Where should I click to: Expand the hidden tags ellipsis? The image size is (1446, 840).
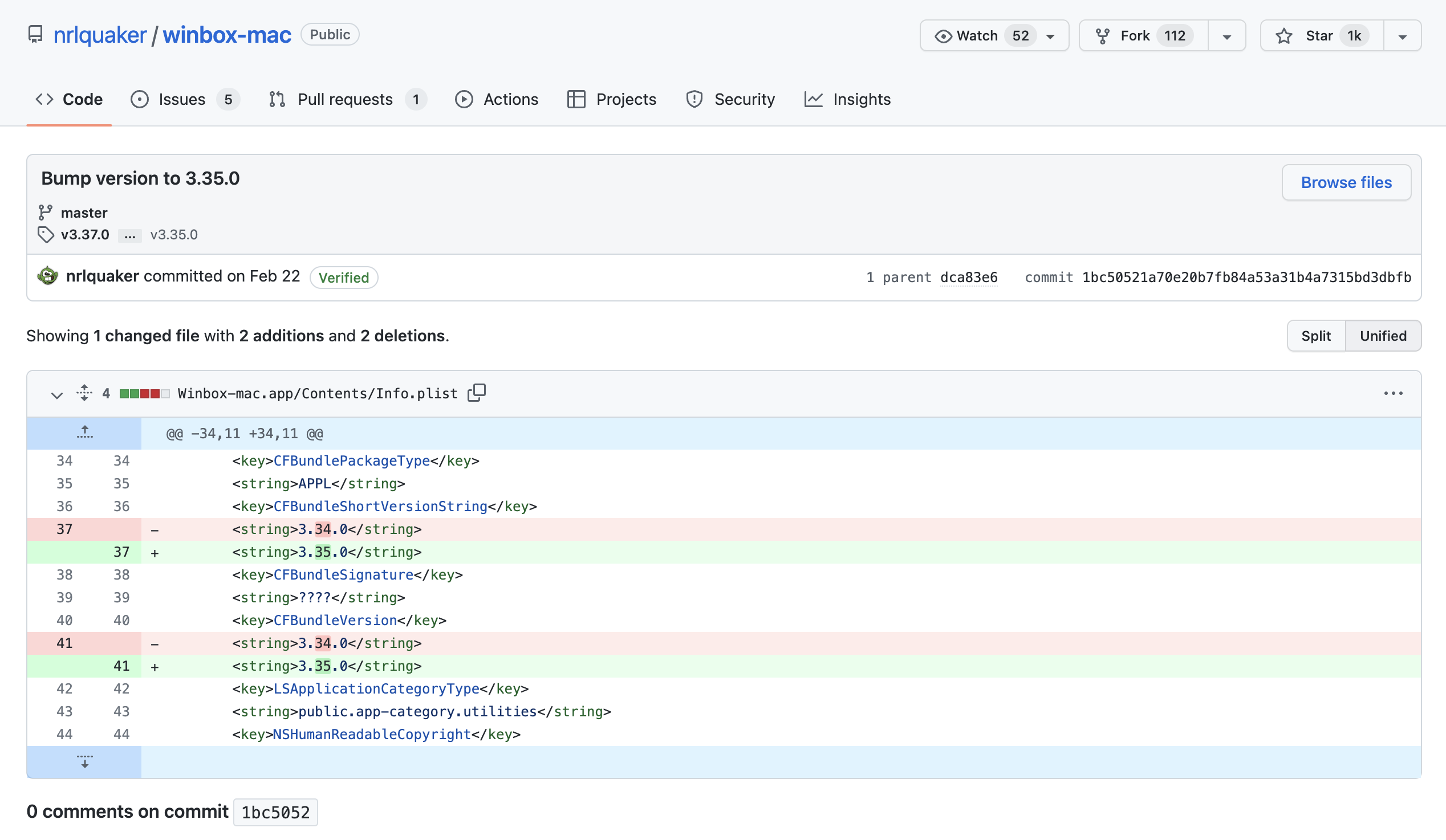click(x=129, y=235)
